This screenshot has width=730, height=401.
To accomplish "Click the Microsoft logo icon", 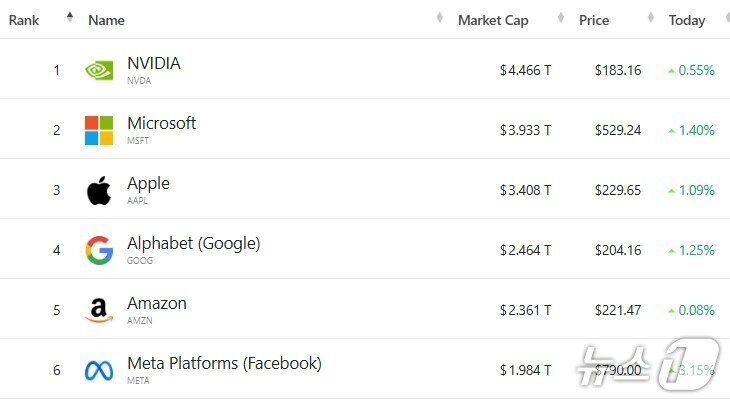I will pos(99,130).
